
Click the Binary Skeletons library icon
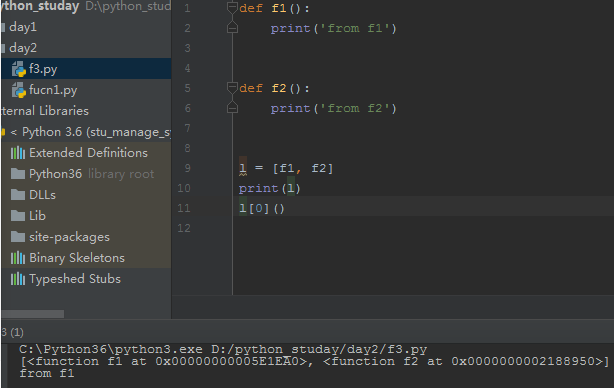pyautogui.click(x=18, y=258)
